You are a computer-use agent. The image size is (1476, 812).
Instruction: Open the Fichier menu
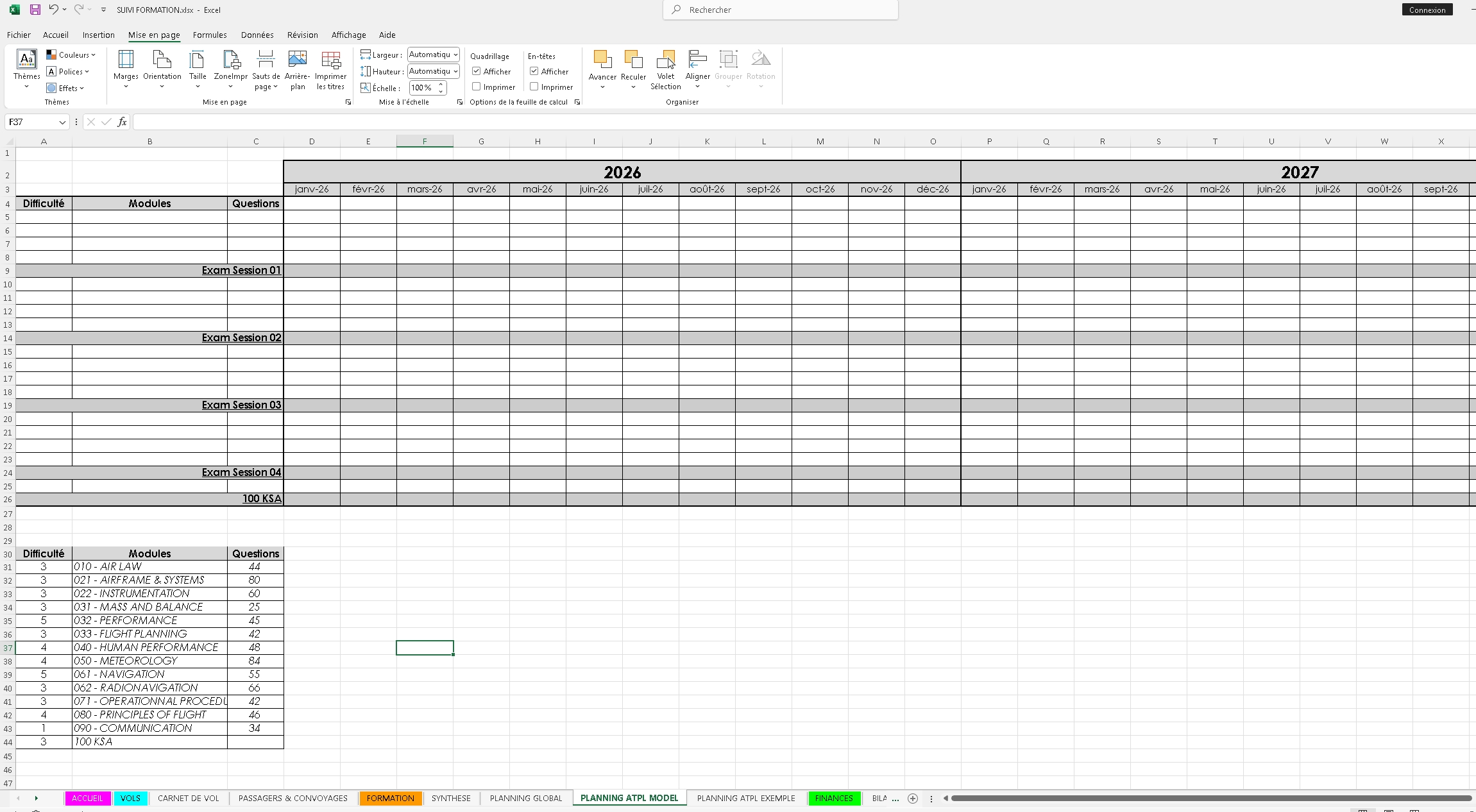pyautogui.click(x=19, y=35)
